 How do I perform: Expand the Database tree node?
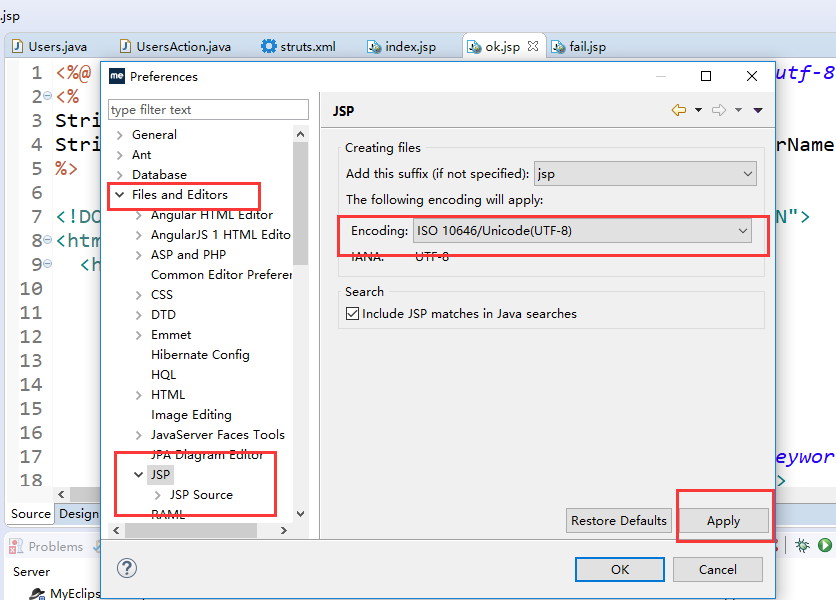tap(119, 175)
